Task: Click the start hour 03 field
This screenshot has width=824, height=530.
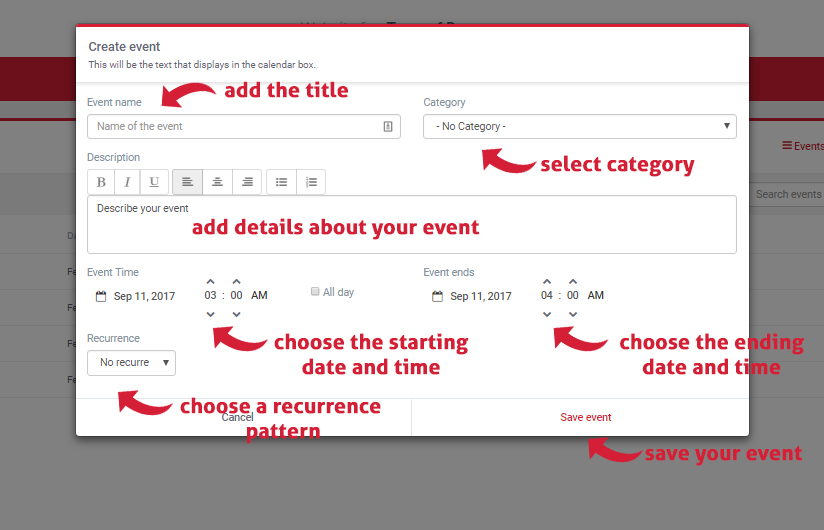Action: (x=210, y=295)
